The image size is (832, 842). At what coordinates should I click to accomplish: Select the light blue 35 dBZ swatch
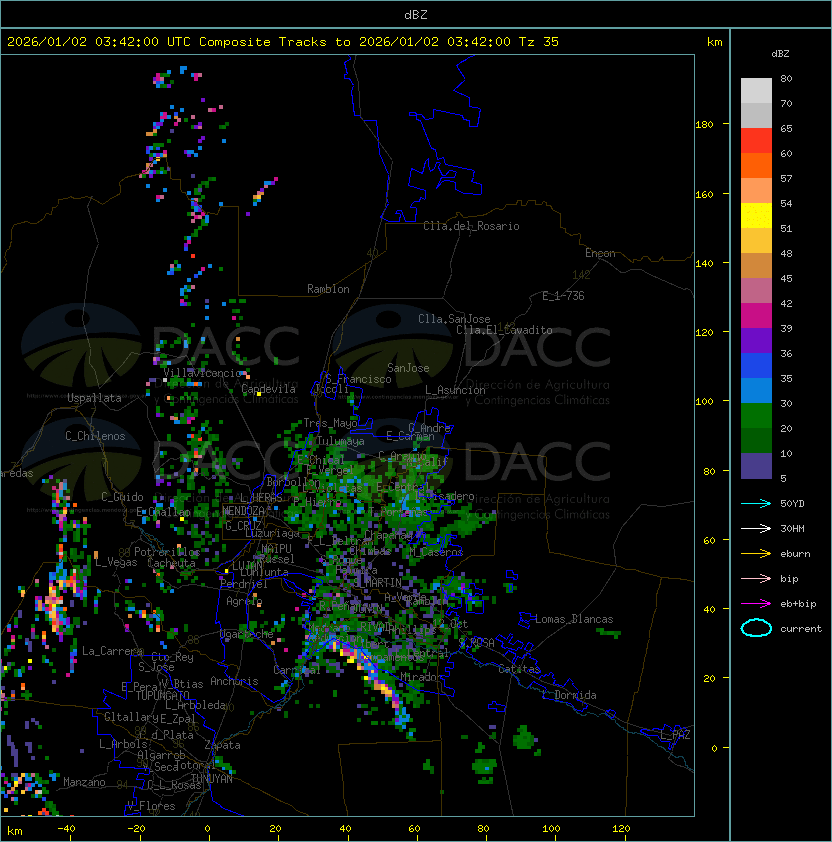(756, 391)
